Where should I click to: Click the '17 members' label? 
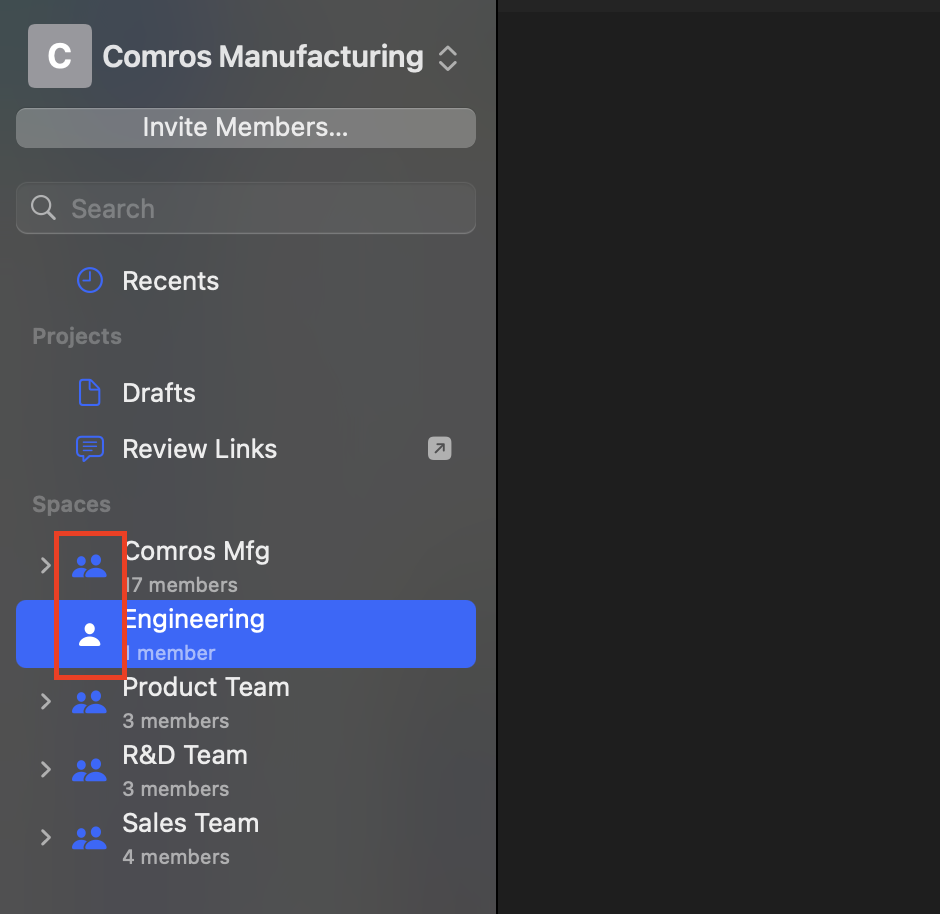[180, 585]
